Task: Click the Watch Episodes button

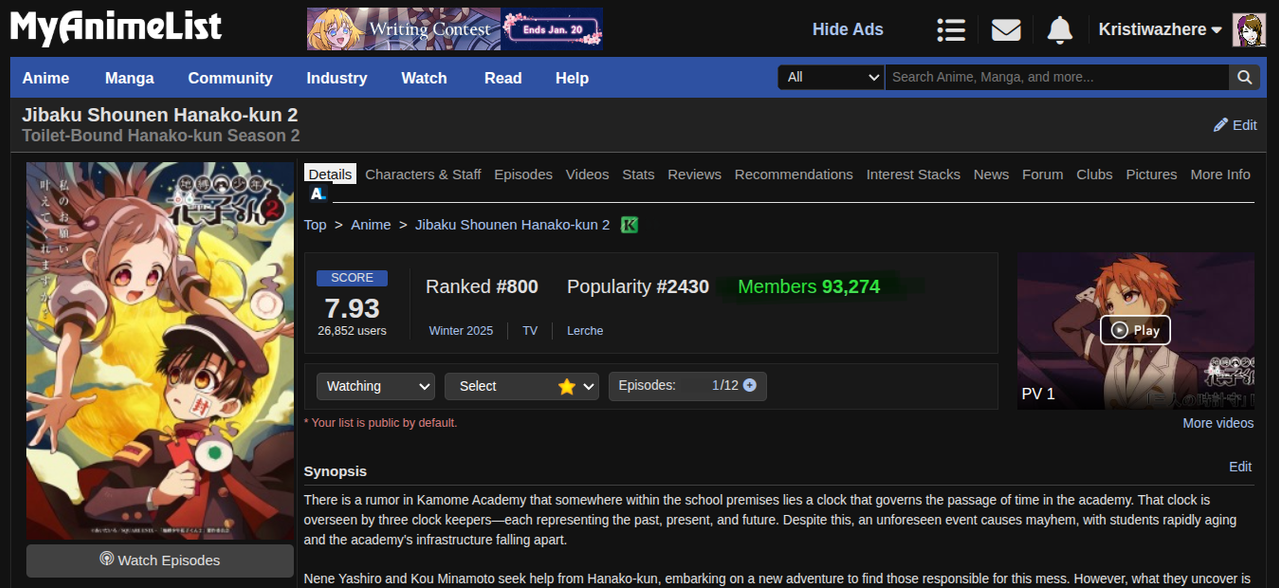Action: coord(160,560)
